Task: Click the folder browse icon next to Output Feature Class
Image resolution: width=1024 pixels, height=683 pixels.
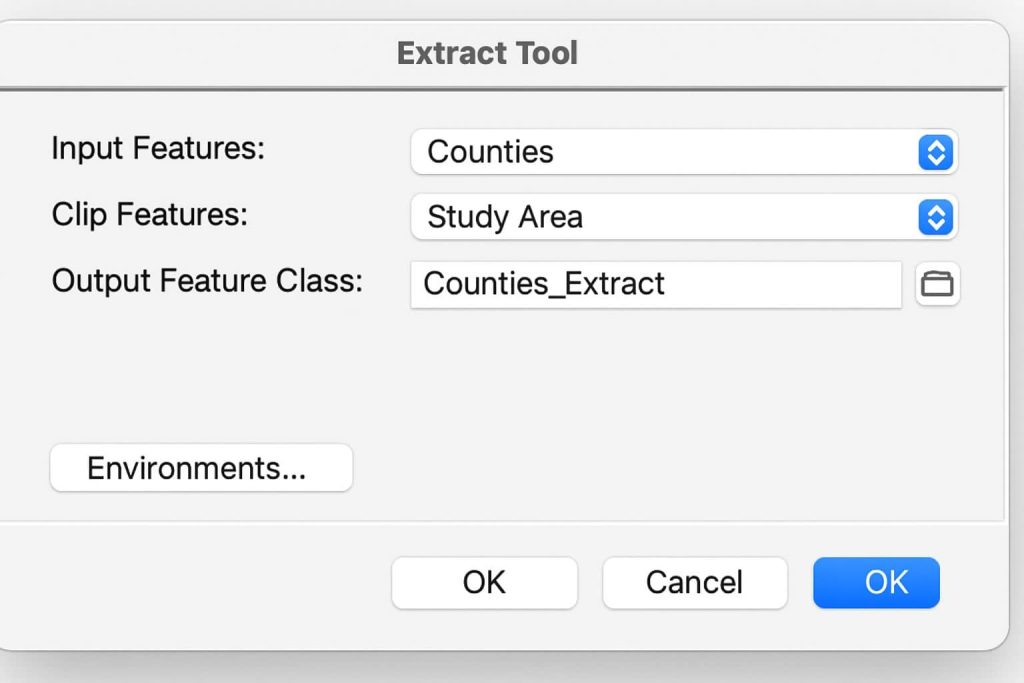Action: [937, 284]
